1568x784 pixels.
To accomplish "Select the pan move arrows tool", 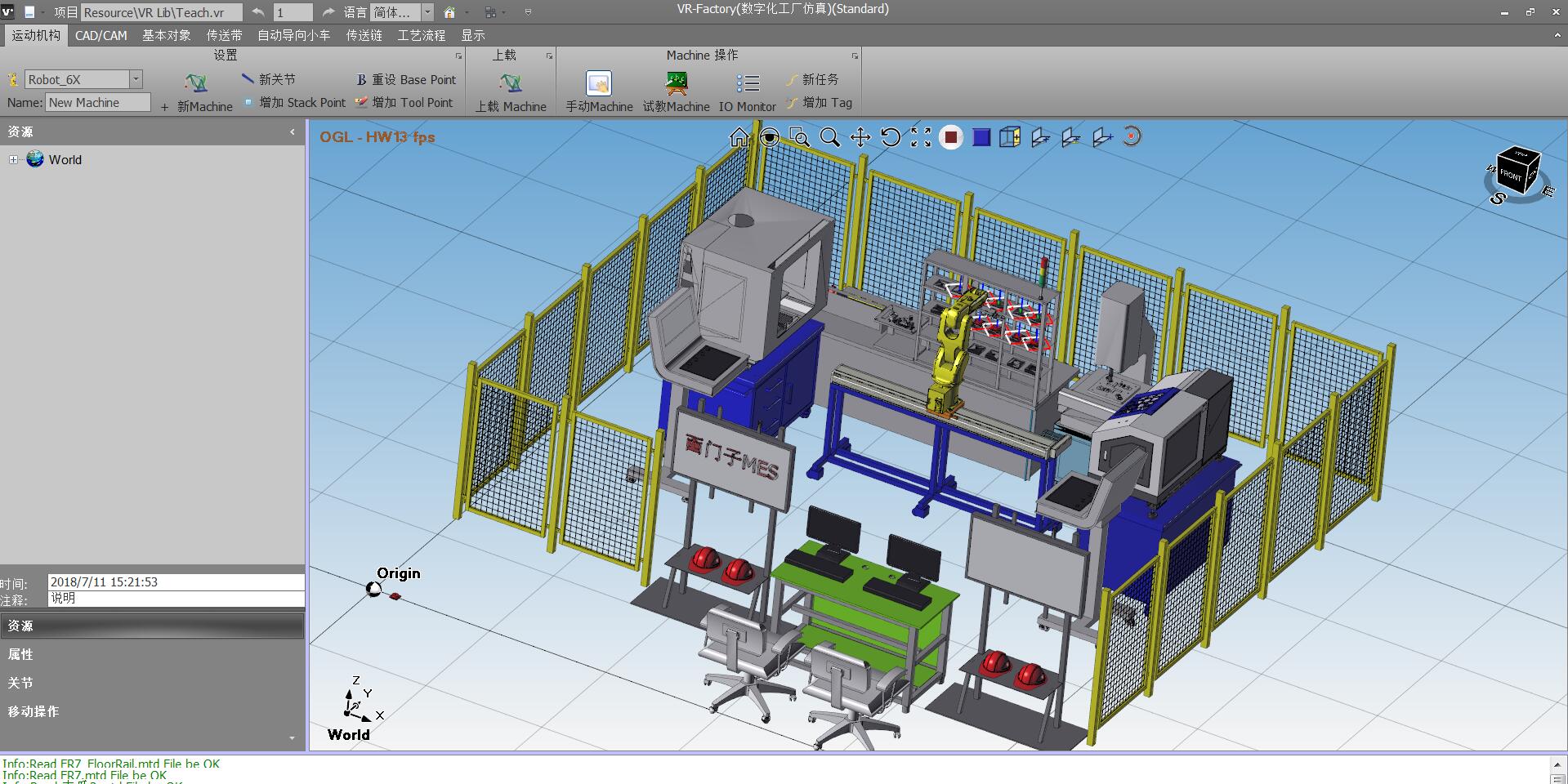I will (860, 137).
